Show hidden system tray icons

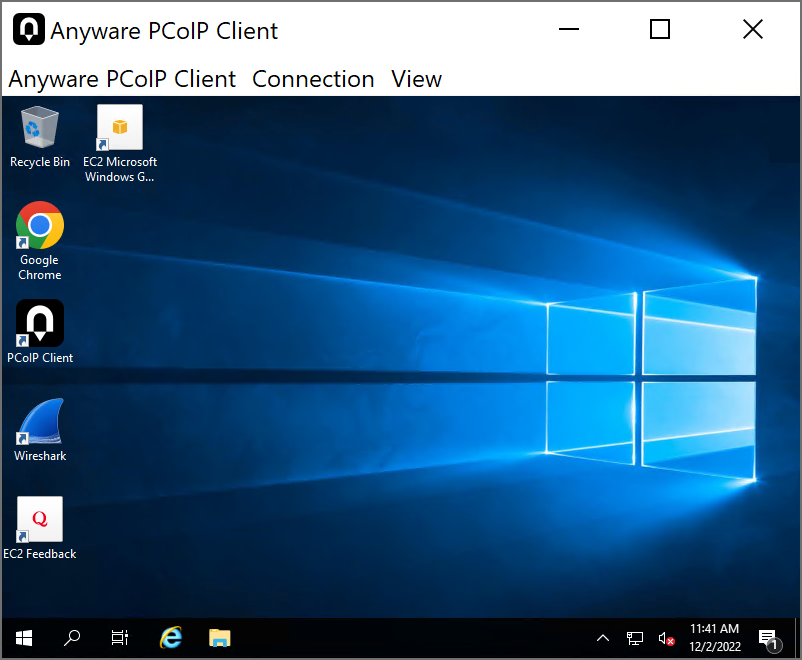pos(603,638)
